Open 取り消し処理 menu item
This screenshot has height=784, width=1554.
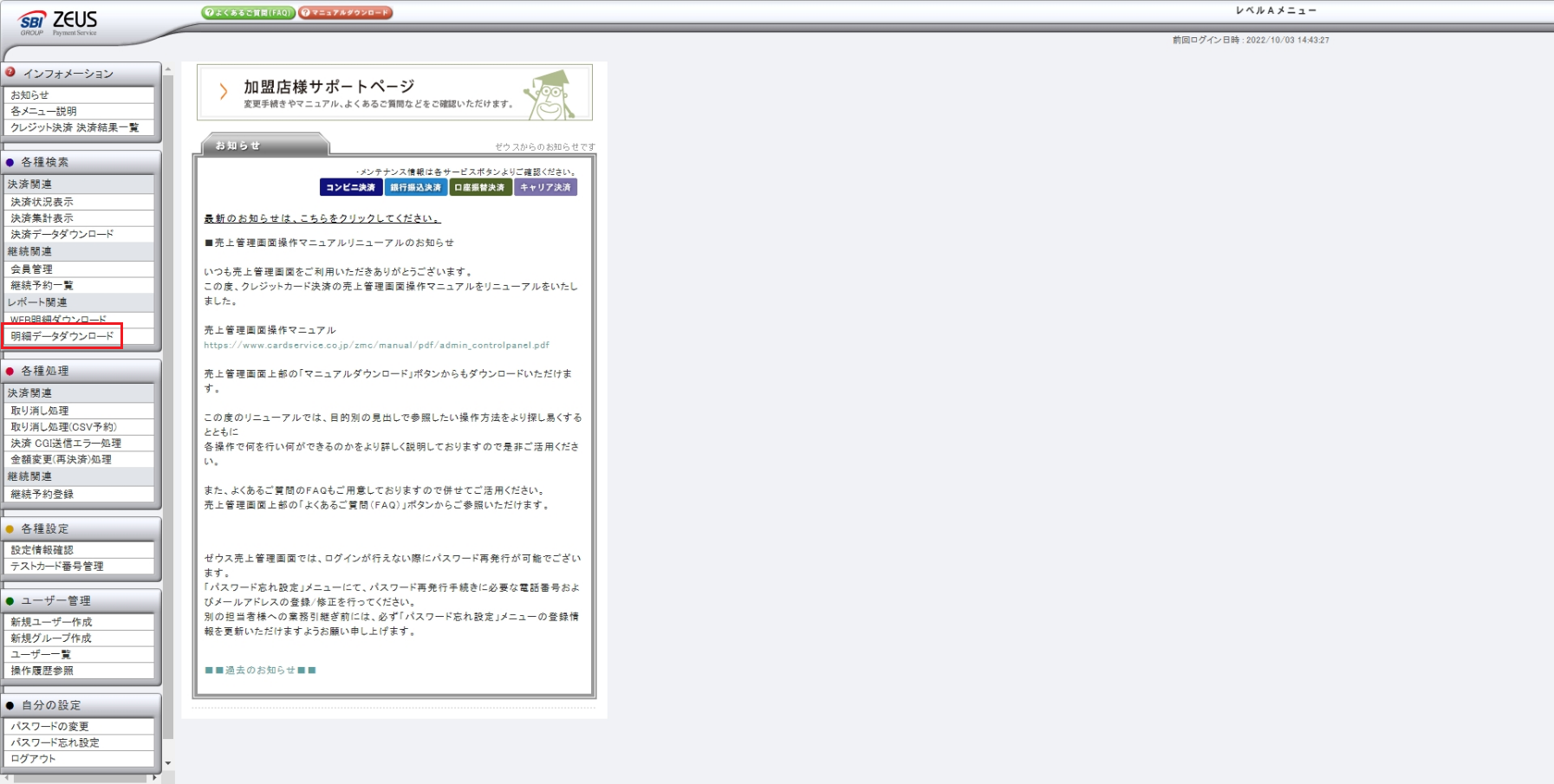coord(40,411)
